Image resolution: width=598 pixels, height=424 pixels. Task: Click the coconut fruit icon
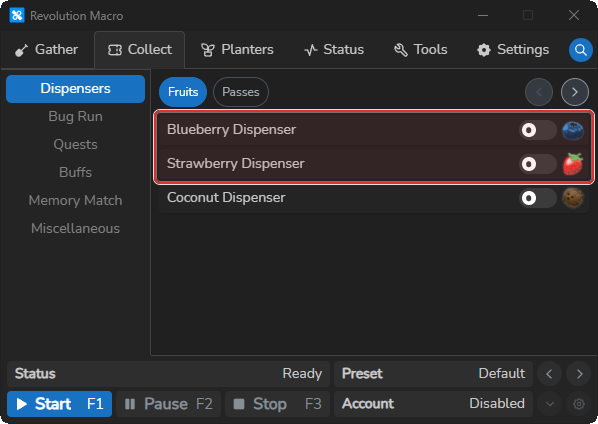[573, 198]
